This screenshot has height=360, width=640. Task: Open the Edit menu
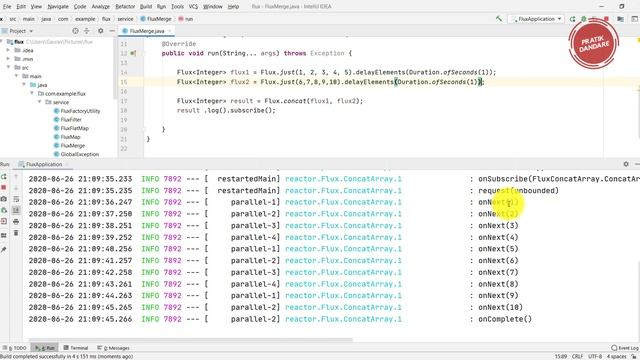(x=21, y=7)
